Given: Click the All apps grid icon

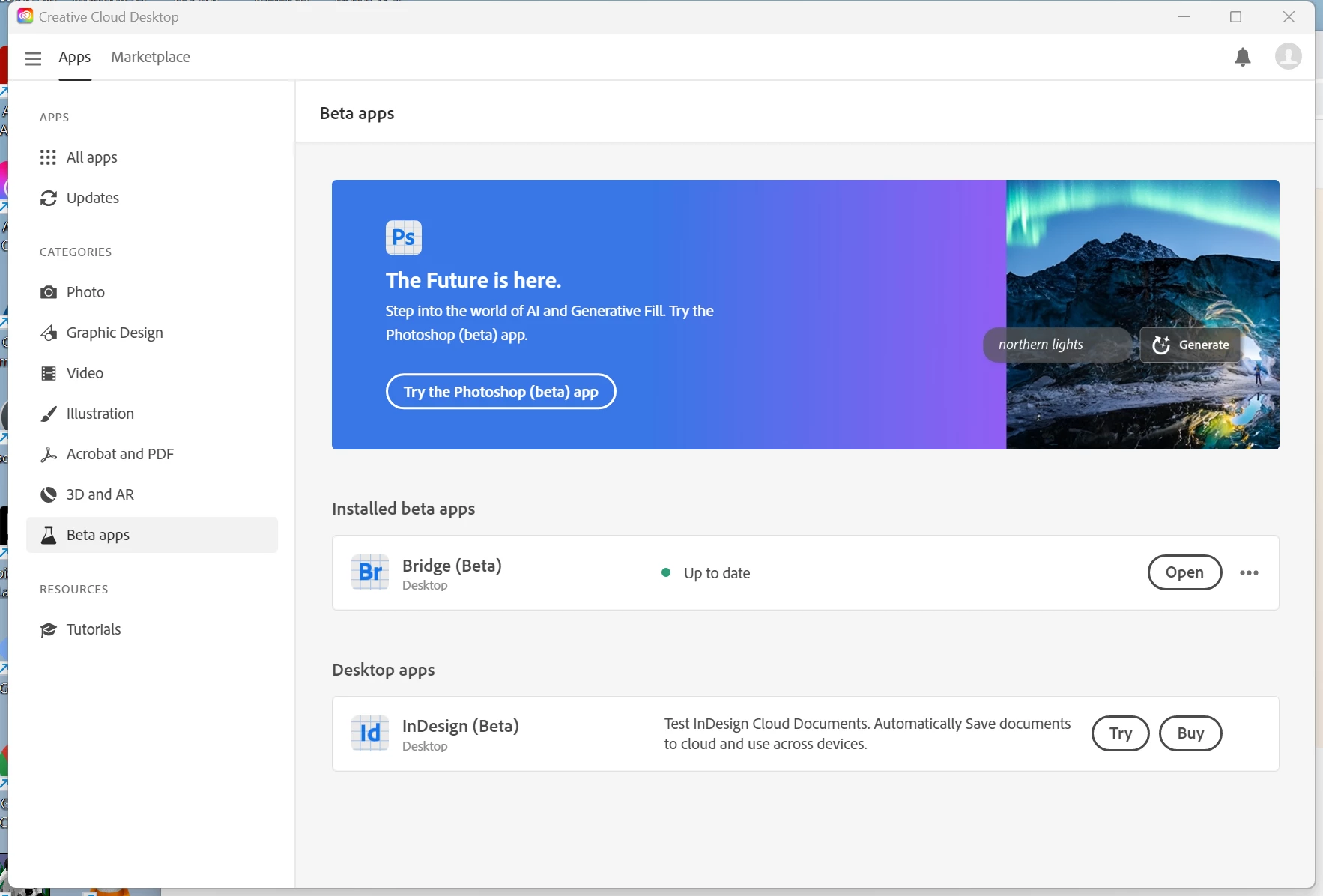Looking at the screenshot, I should click(49, 157).
